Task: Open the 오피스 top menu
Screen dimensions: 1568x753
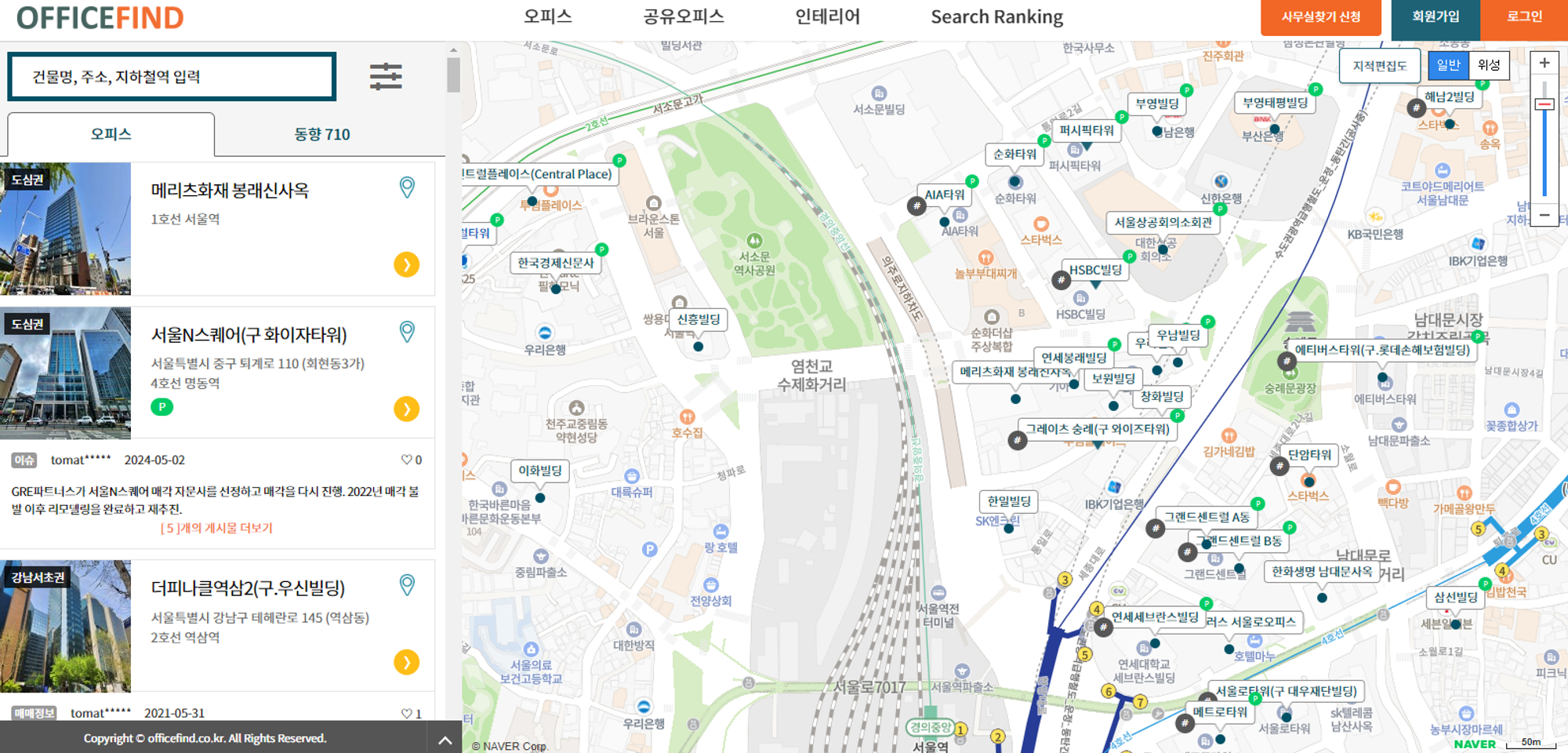Action: pos(548,16)
